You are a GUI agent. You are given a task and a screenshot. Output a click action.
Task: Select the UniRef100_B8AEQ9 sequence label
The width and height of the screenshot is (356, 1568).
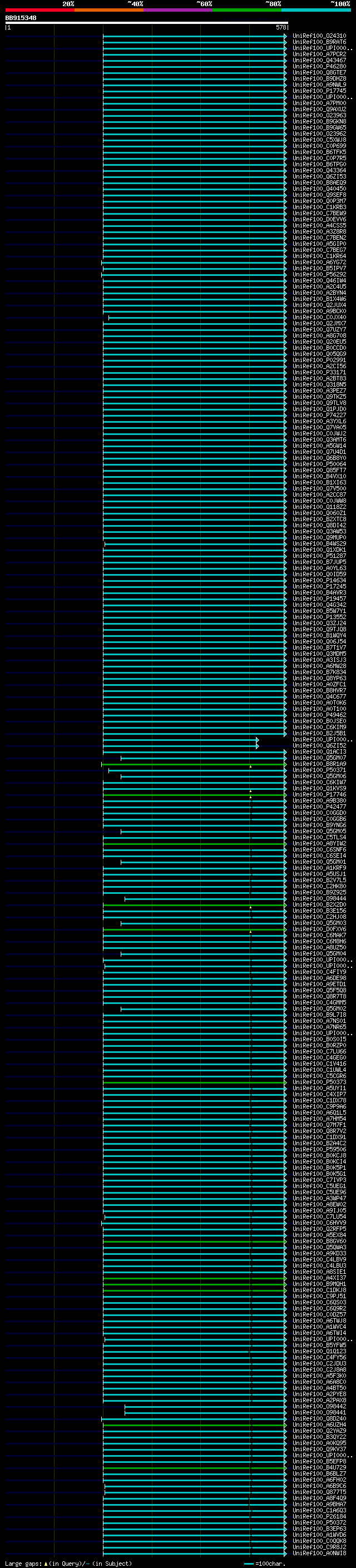(319, 182)
